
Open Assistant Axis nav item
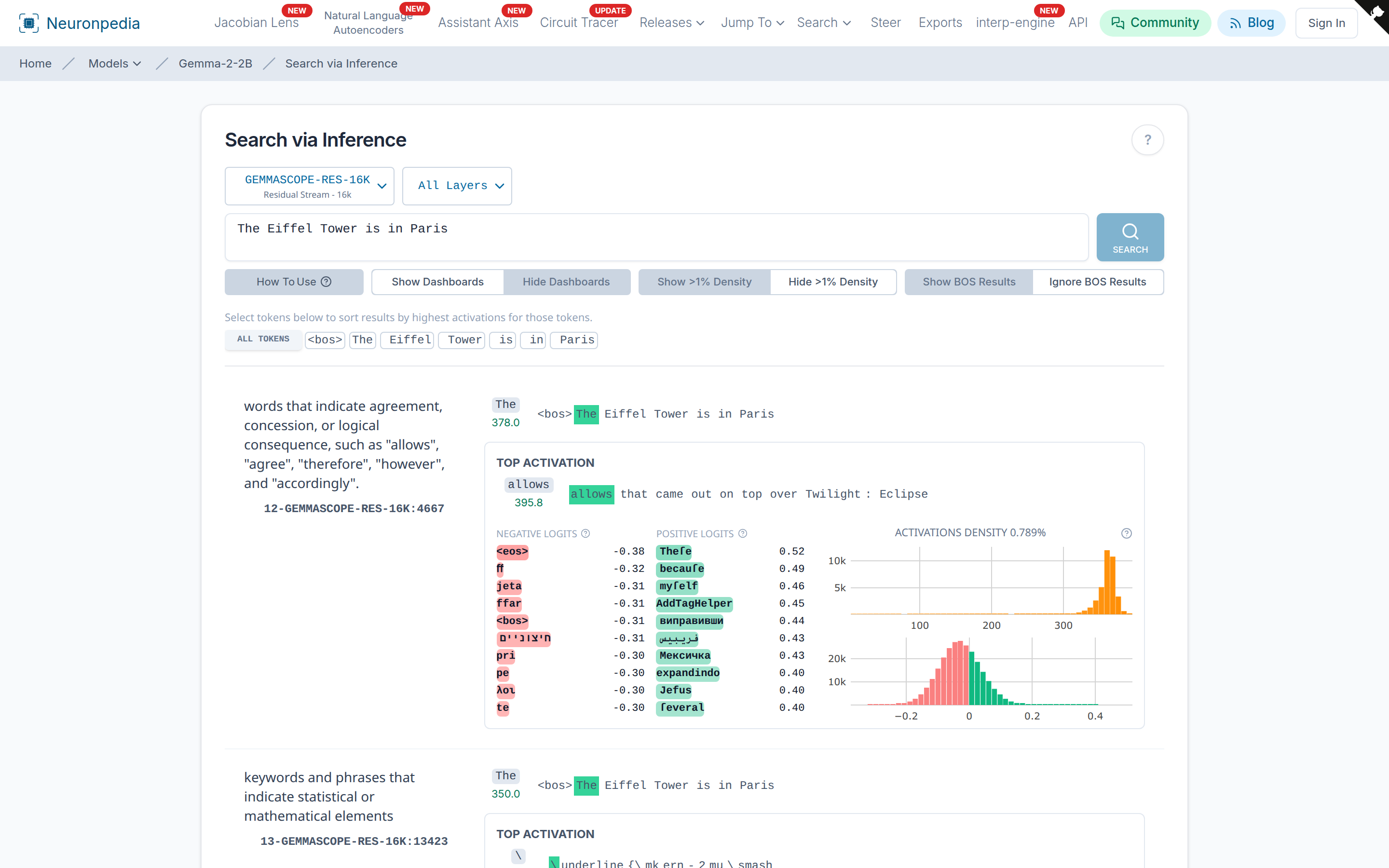click(478, 23)
